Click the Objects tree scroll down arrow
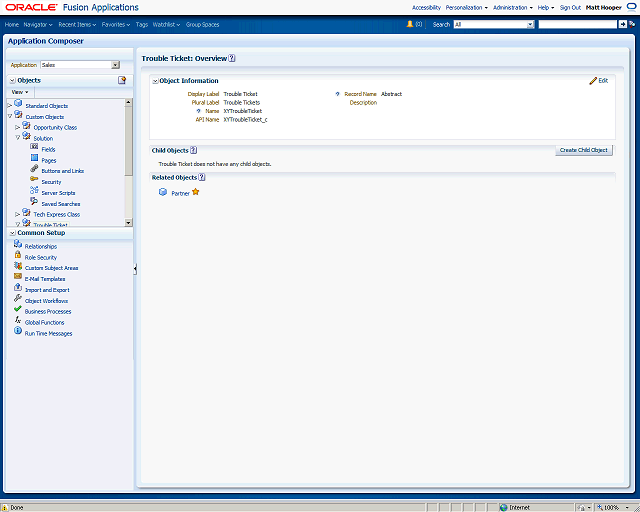 [x=129, y=223]
